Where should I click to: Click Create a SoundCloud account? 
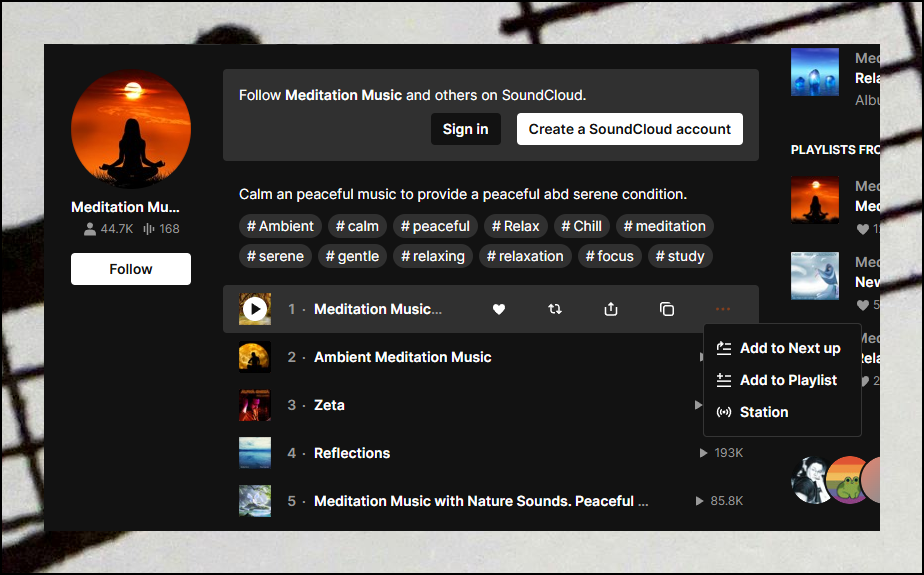pyautogui.click(x=629, y=129)
